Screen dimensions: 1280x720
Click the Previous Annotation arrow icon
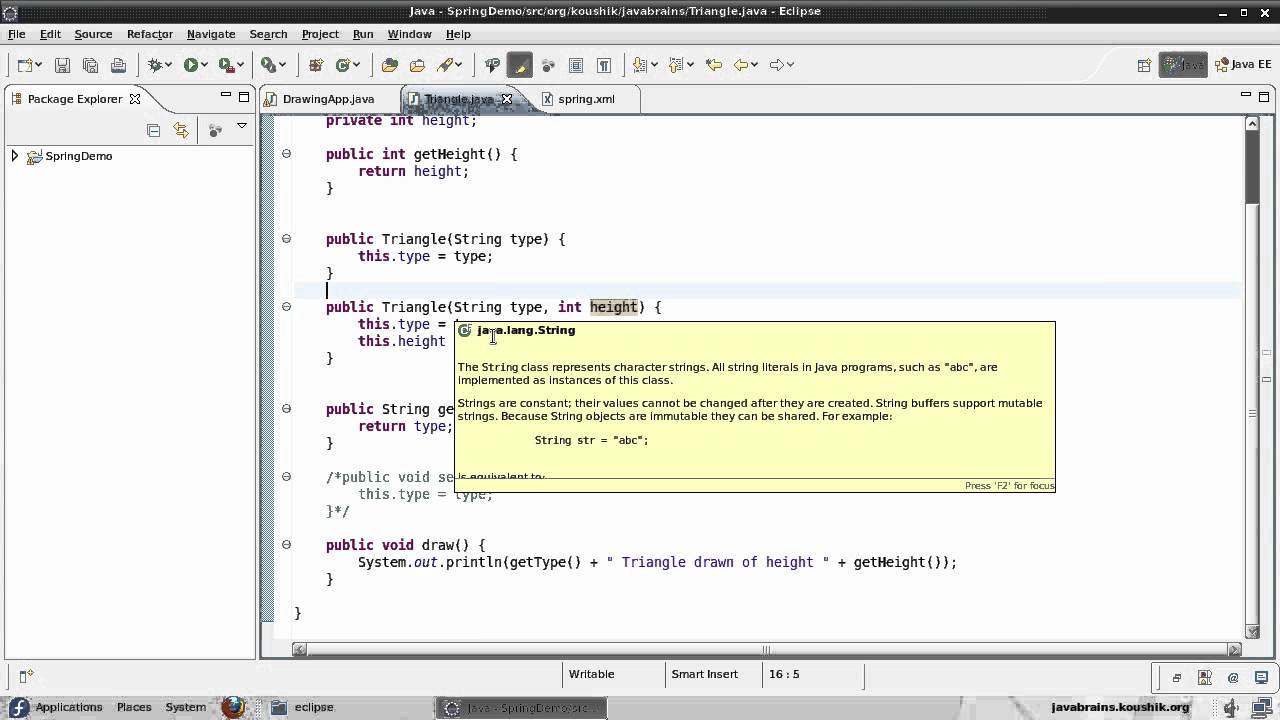point(676,65)
